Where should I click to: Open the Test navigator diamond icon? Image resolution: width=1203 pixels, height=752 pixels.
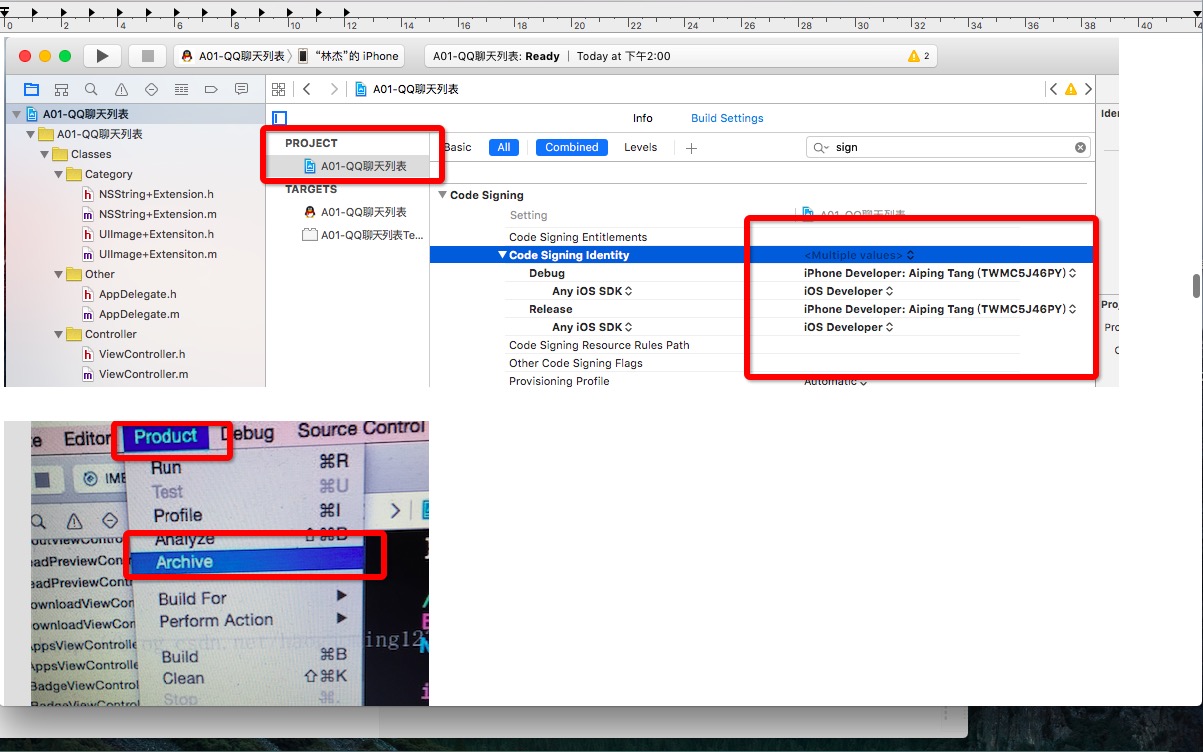[x=151, y=89]
